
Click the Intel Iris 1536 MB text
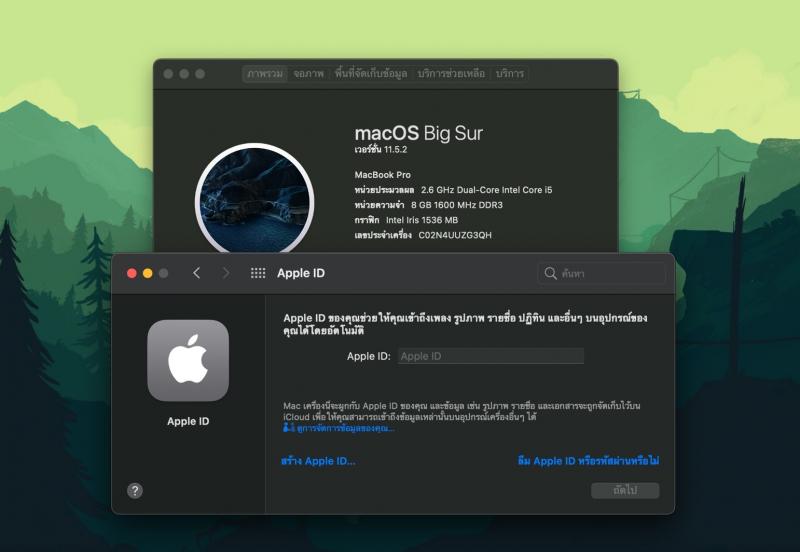[422, 220]
